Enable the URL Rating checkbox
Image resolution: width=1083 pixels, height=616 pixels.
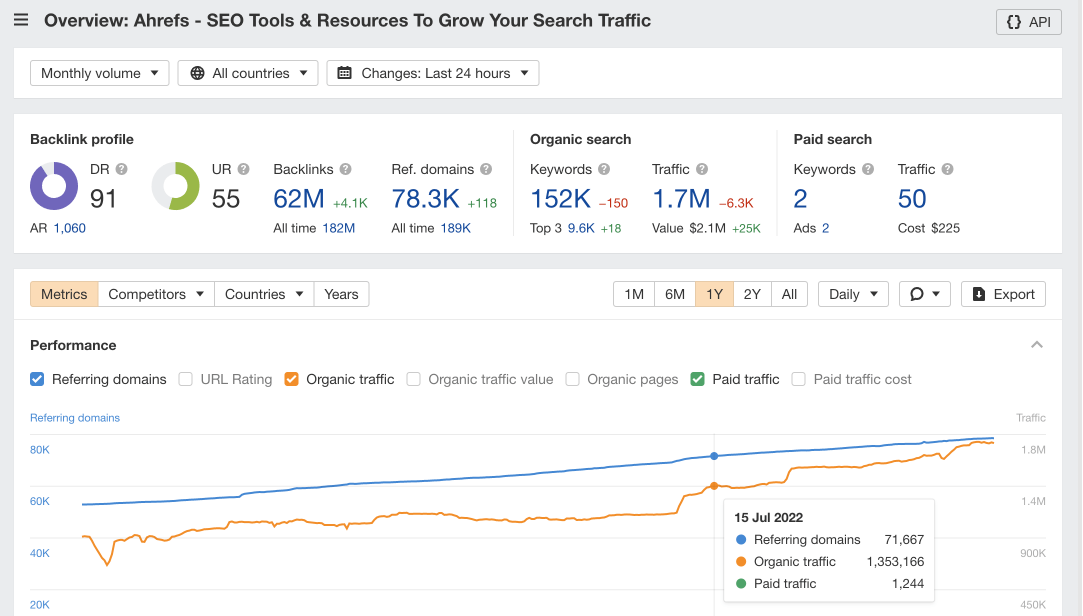tap(185, 379)
